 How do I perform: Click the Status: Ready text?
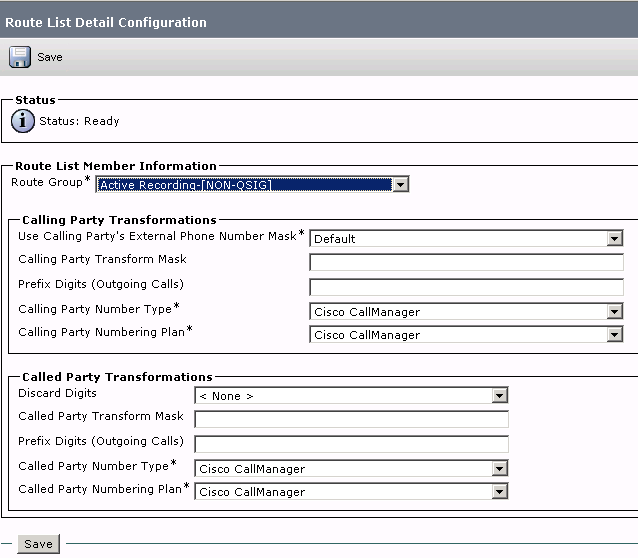point(79,121)
